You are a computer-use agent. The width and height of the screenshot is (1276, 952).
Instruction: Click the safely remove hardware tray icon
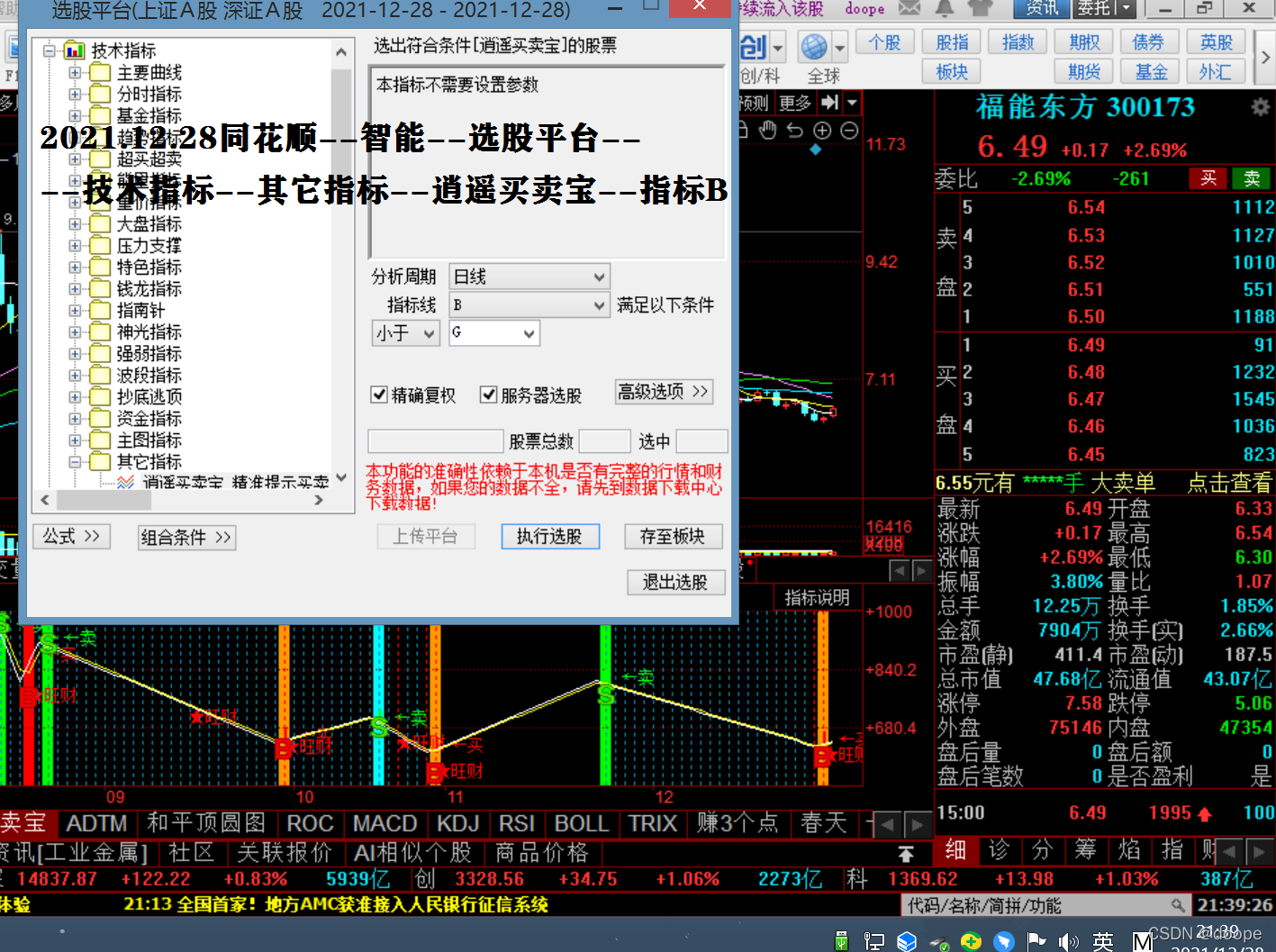coord(939,942)
